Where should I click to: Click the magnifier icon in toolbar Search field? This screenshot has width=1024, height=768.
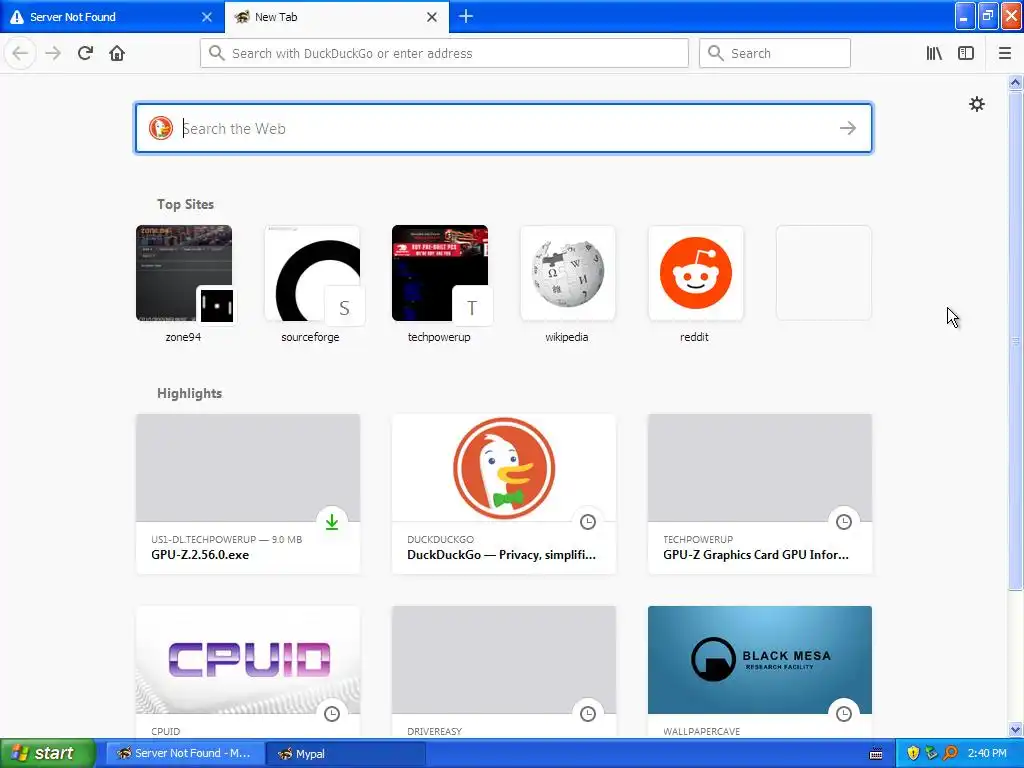click(x=716, y=53)
